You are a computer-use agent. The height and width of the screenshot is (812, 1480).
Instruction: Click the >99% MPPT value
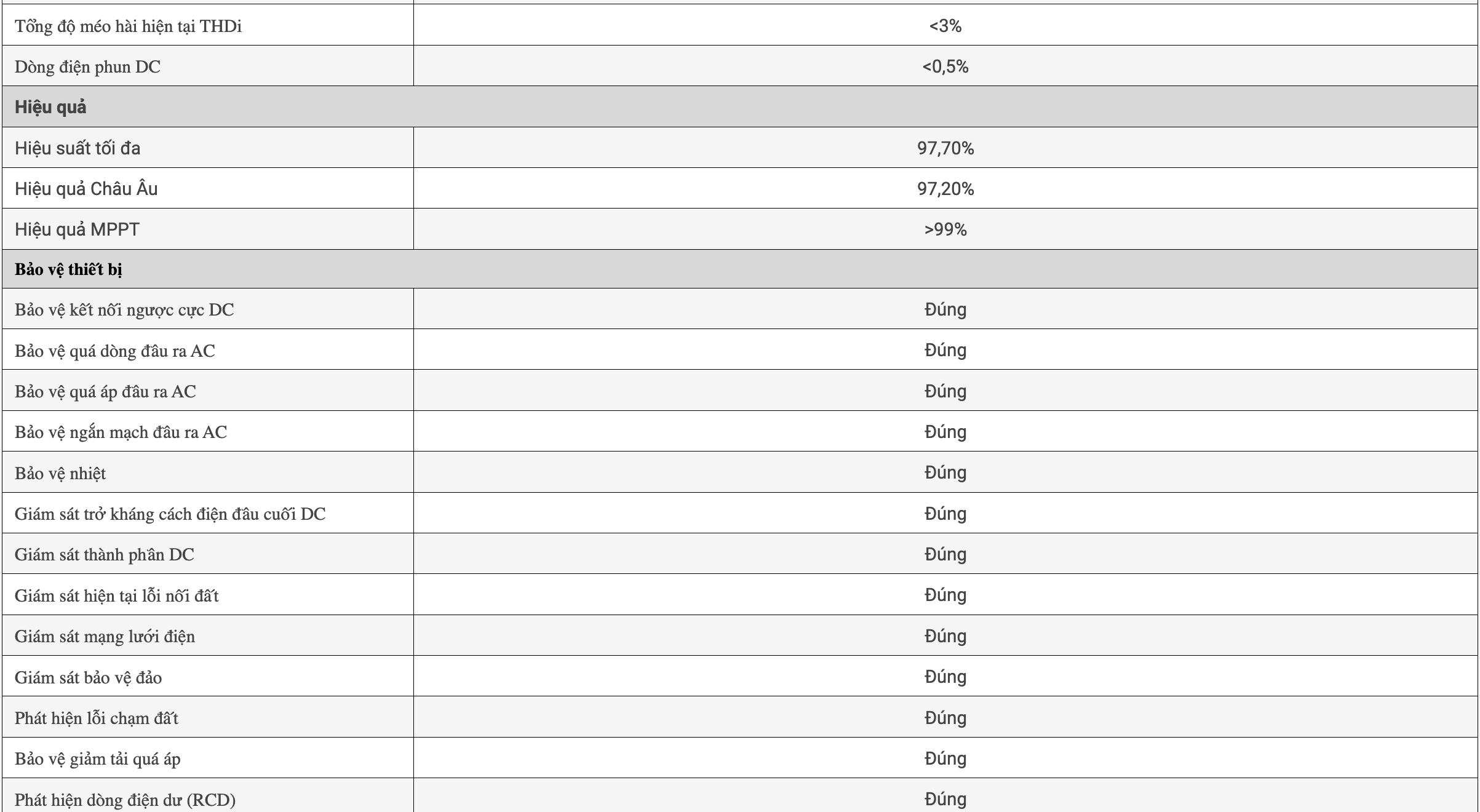[945, 229]
